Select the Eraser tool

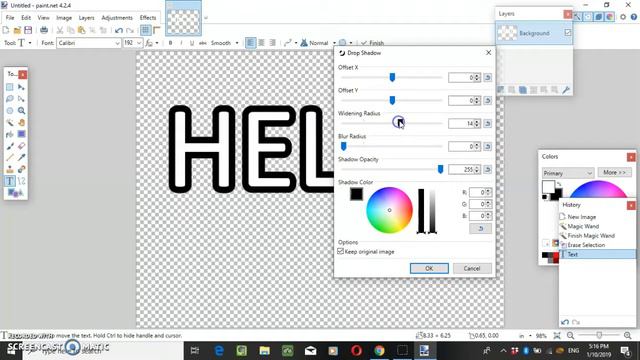click(21, 146)
